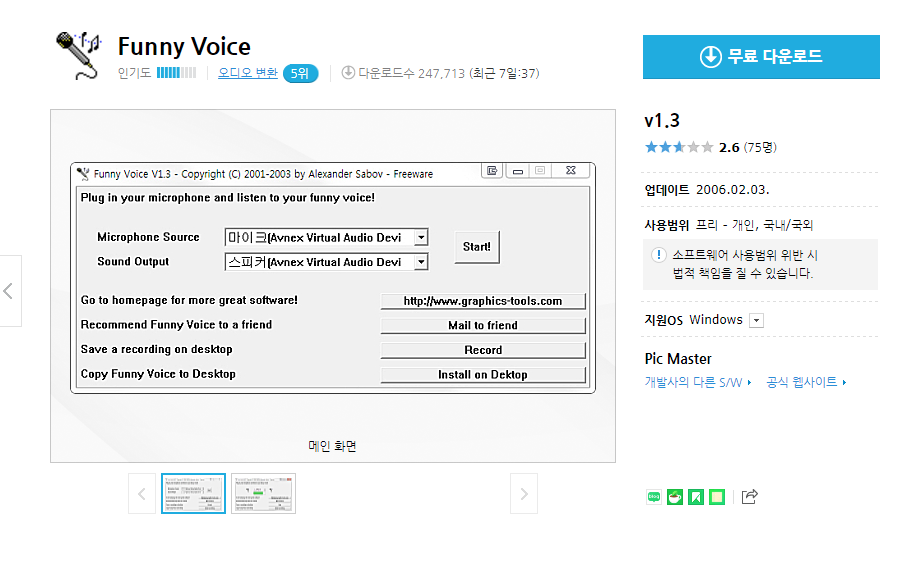Select the first screenshot thumbnail
The image size is (909, 564).
[194, 494]
